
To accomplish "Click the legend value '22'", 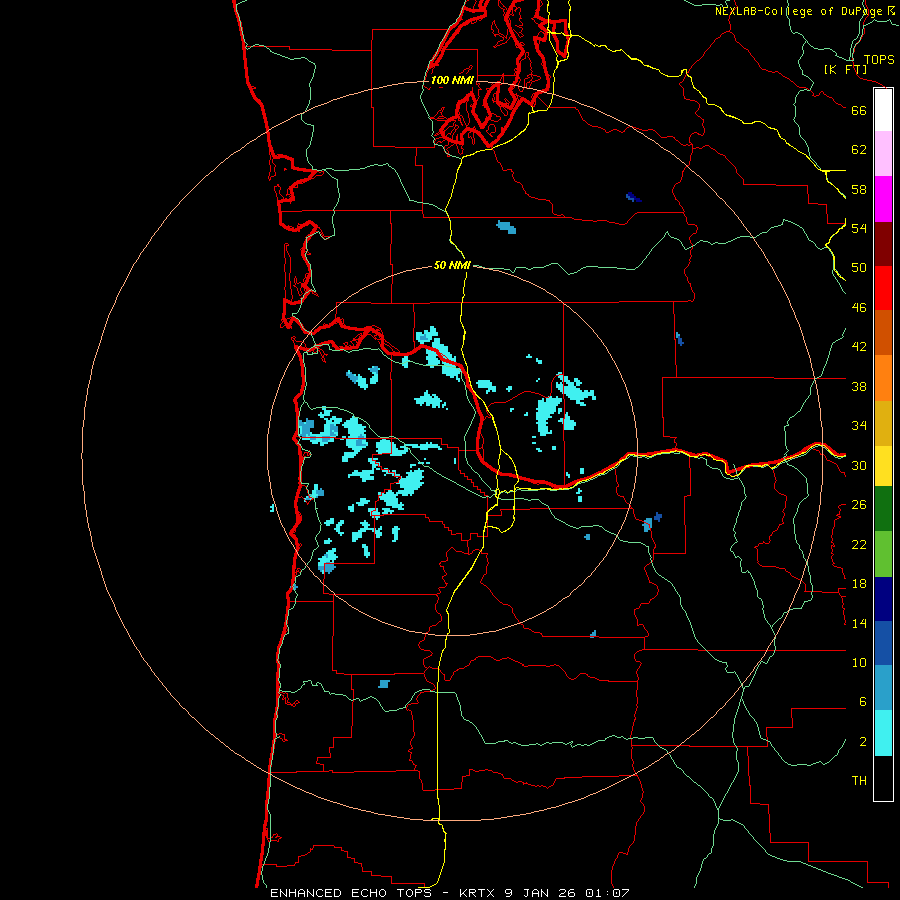I will pyautogui.click(x=859, y=544).
